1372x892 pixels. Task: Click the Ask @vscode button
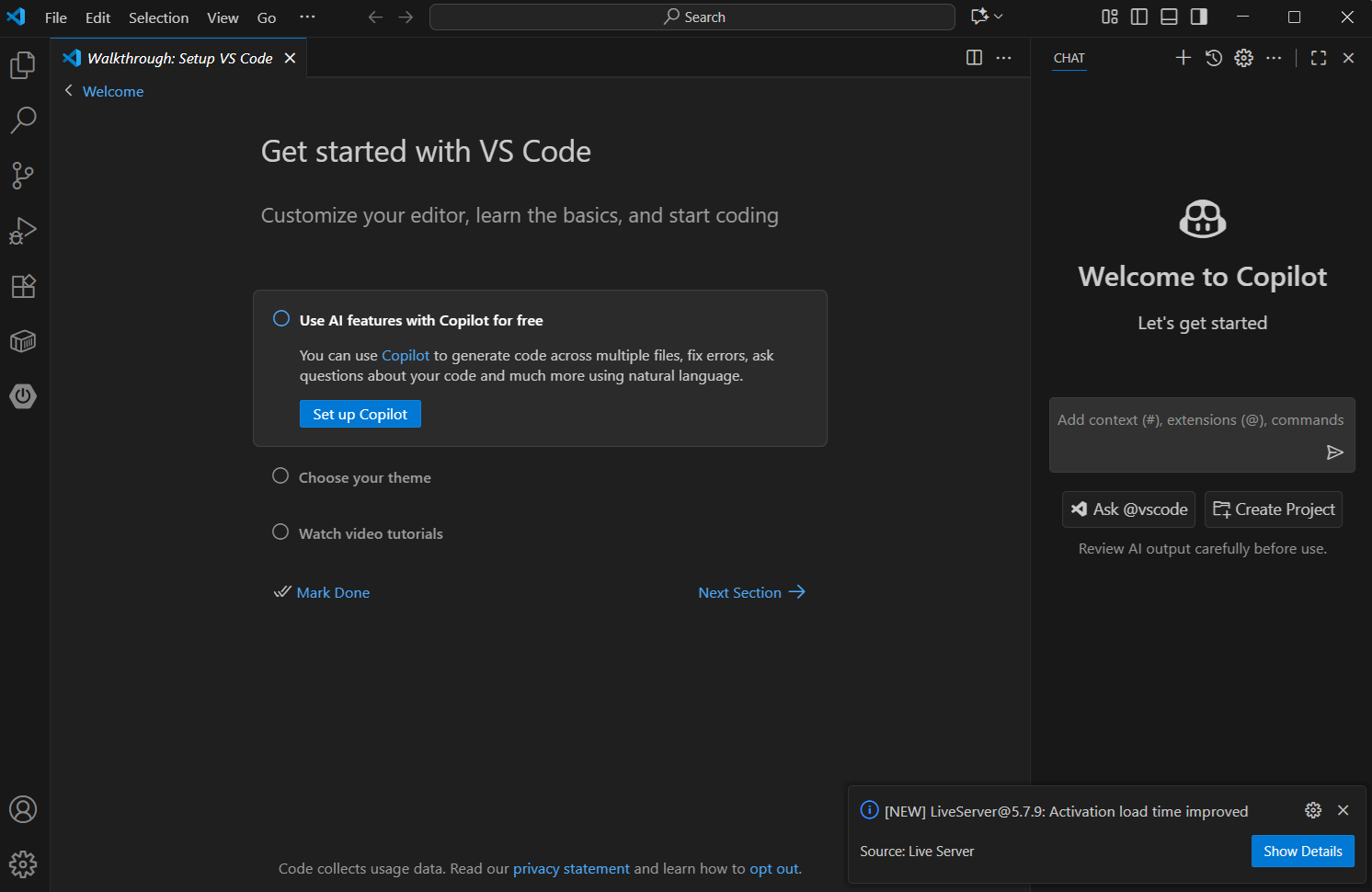[1129, 509]
